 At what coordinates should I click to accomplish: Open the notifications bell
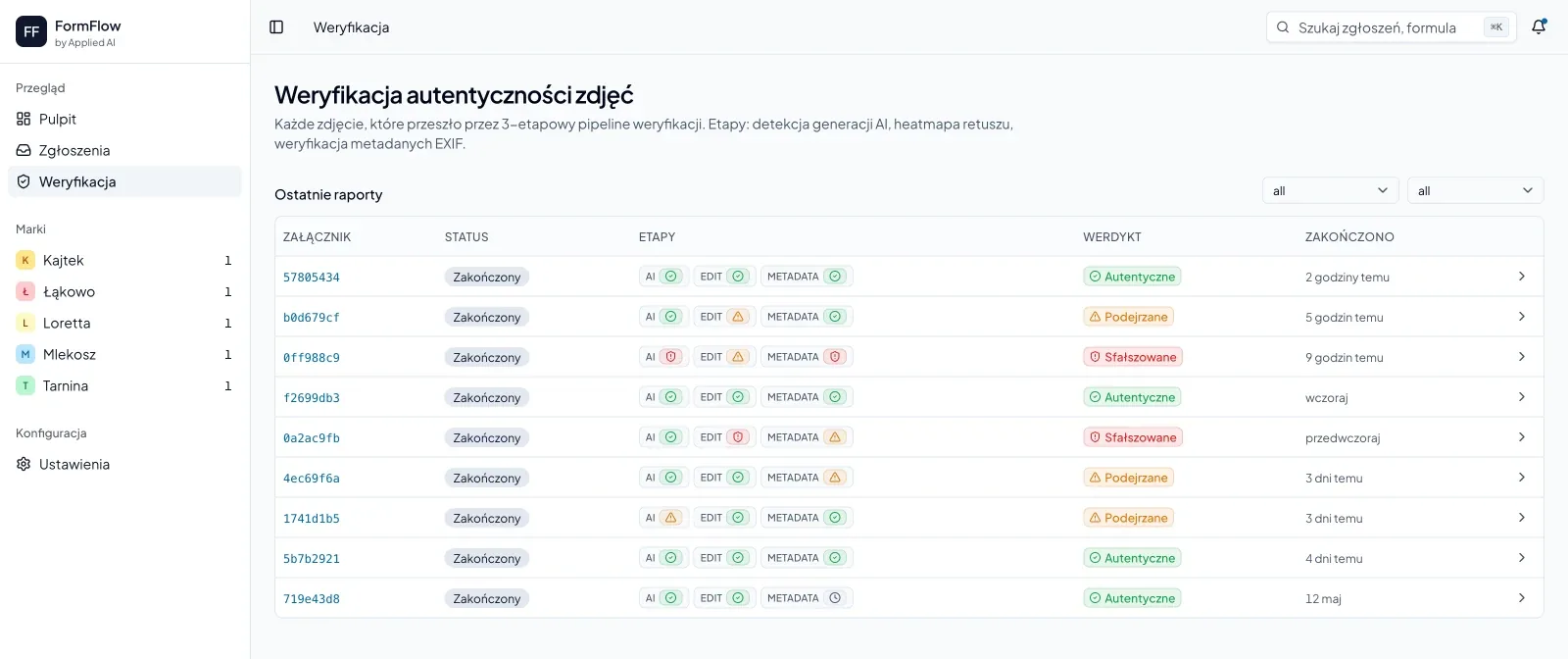1539,27
